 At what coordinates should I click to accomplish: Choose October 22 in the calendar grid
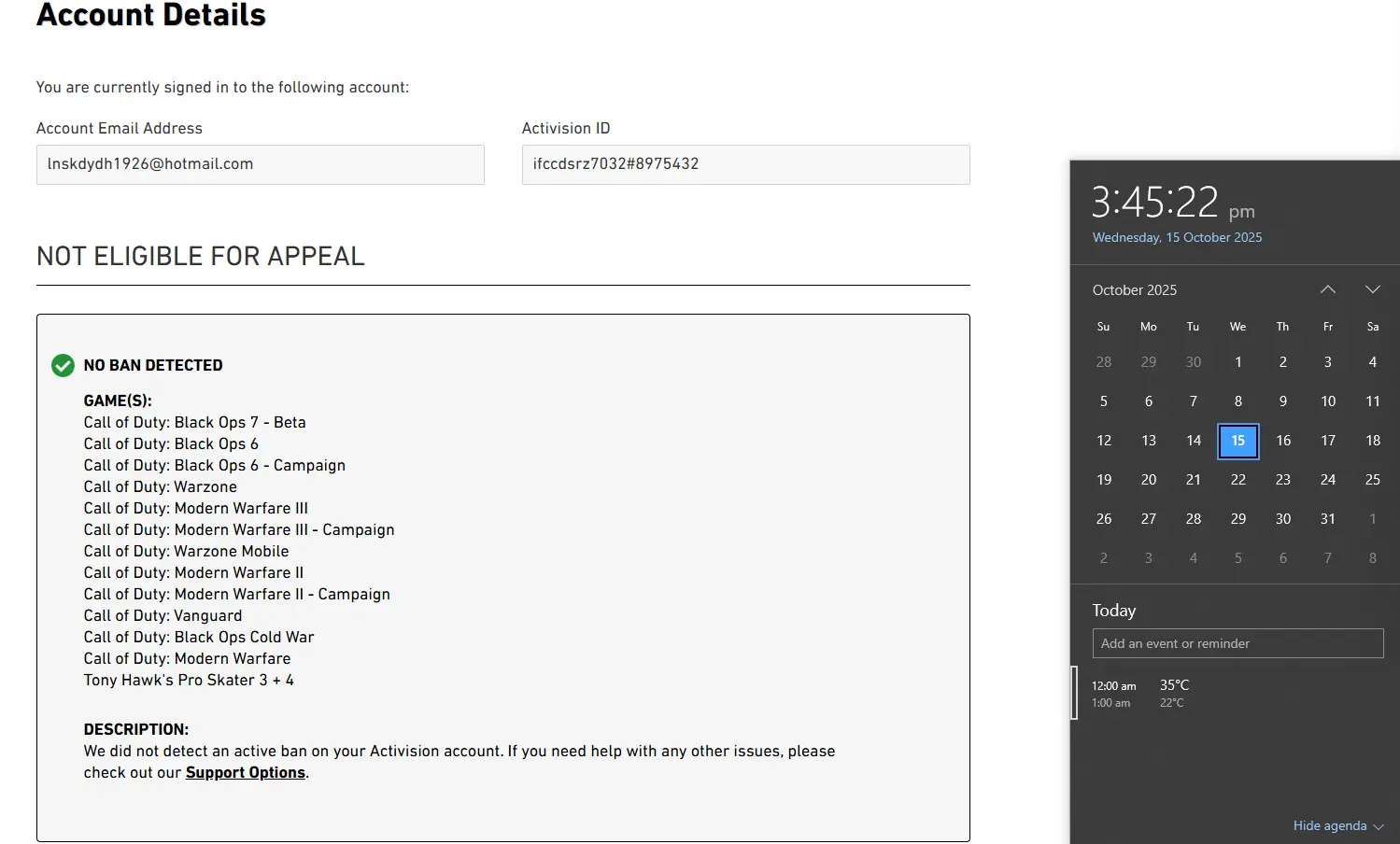pos(1238,480)
